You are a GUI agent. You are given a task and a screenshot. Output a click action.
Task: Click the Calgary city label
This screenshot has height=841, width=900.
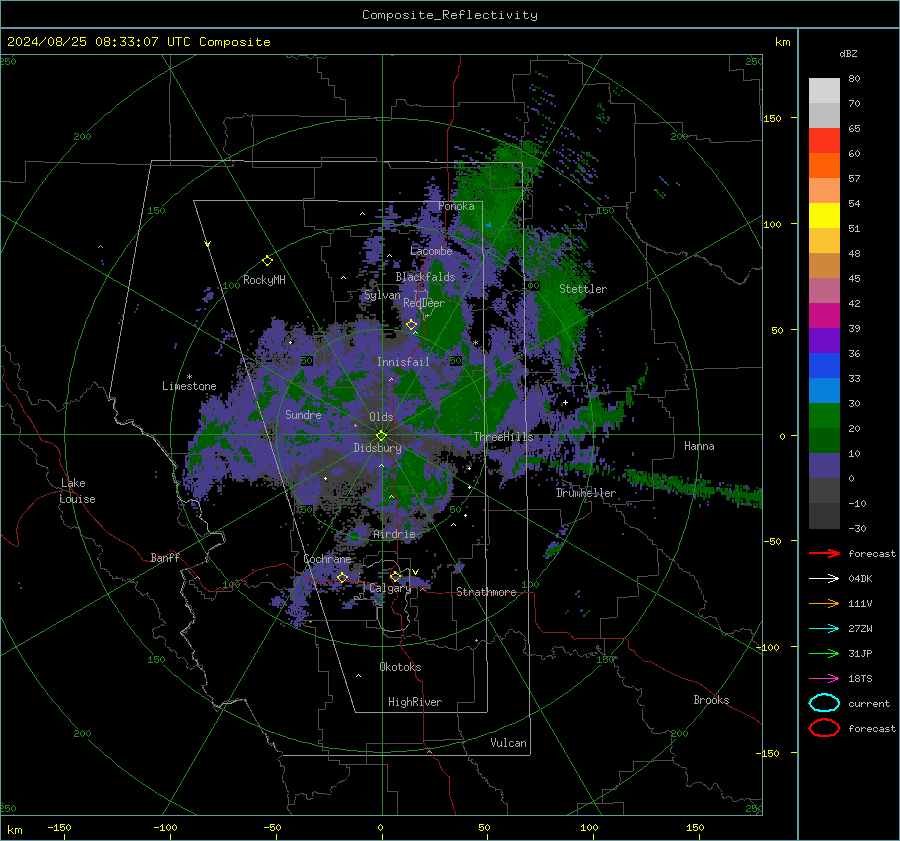pos(390,588)
